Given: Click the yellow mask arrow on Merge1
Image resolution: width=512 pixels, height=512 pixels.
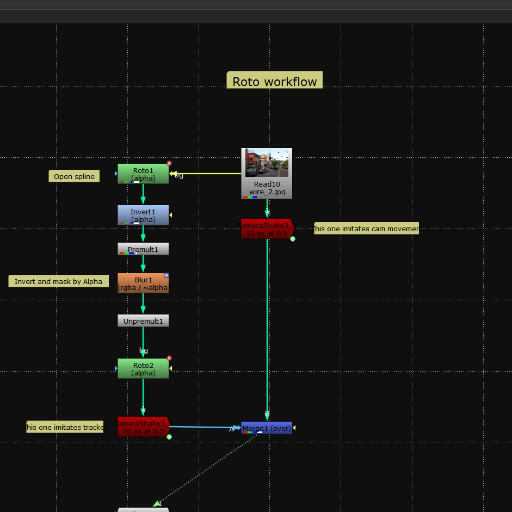Looking at the screenshot, I should [294, 428].
